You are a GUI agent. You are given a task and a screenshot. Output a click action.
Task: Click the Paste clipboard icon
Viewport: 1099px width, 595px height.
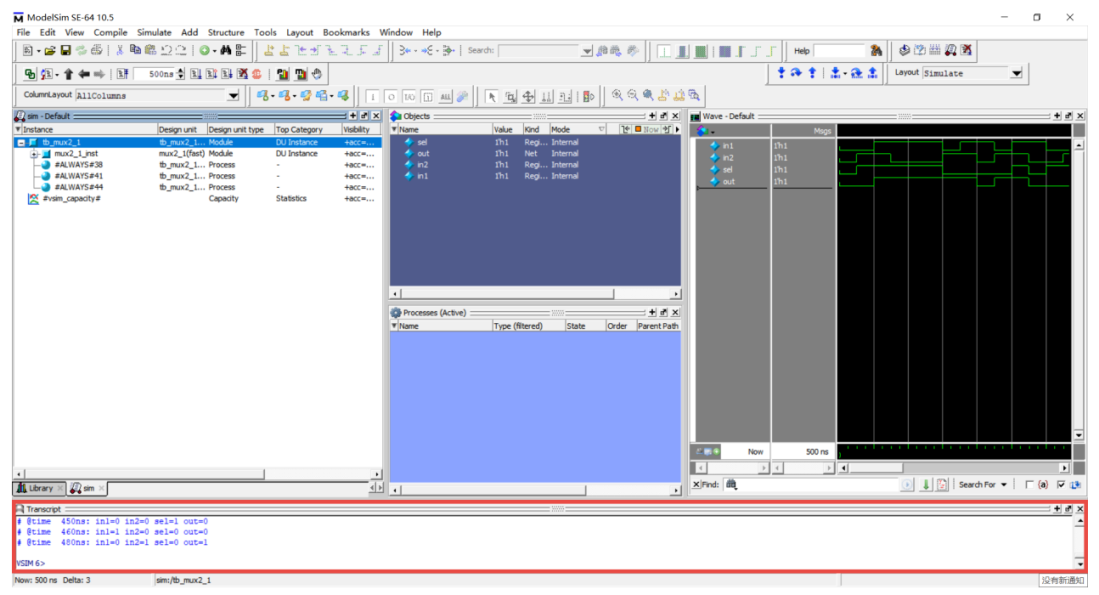(x=150, y=50)
